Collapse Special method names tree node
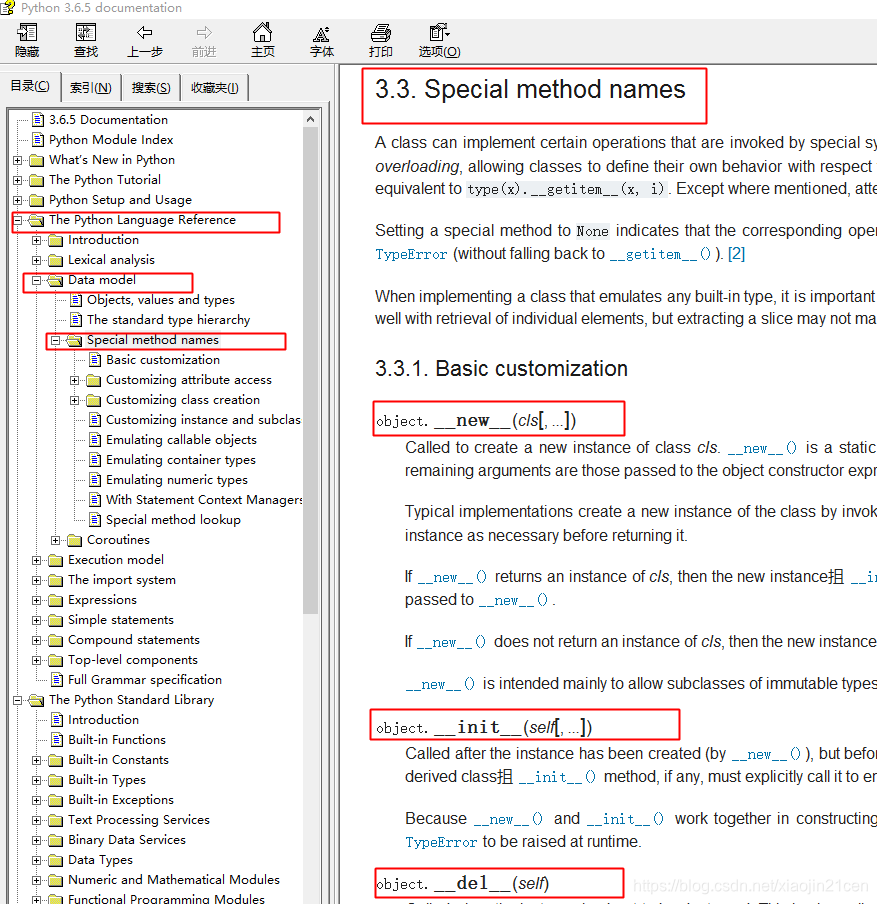 point(55,340)
